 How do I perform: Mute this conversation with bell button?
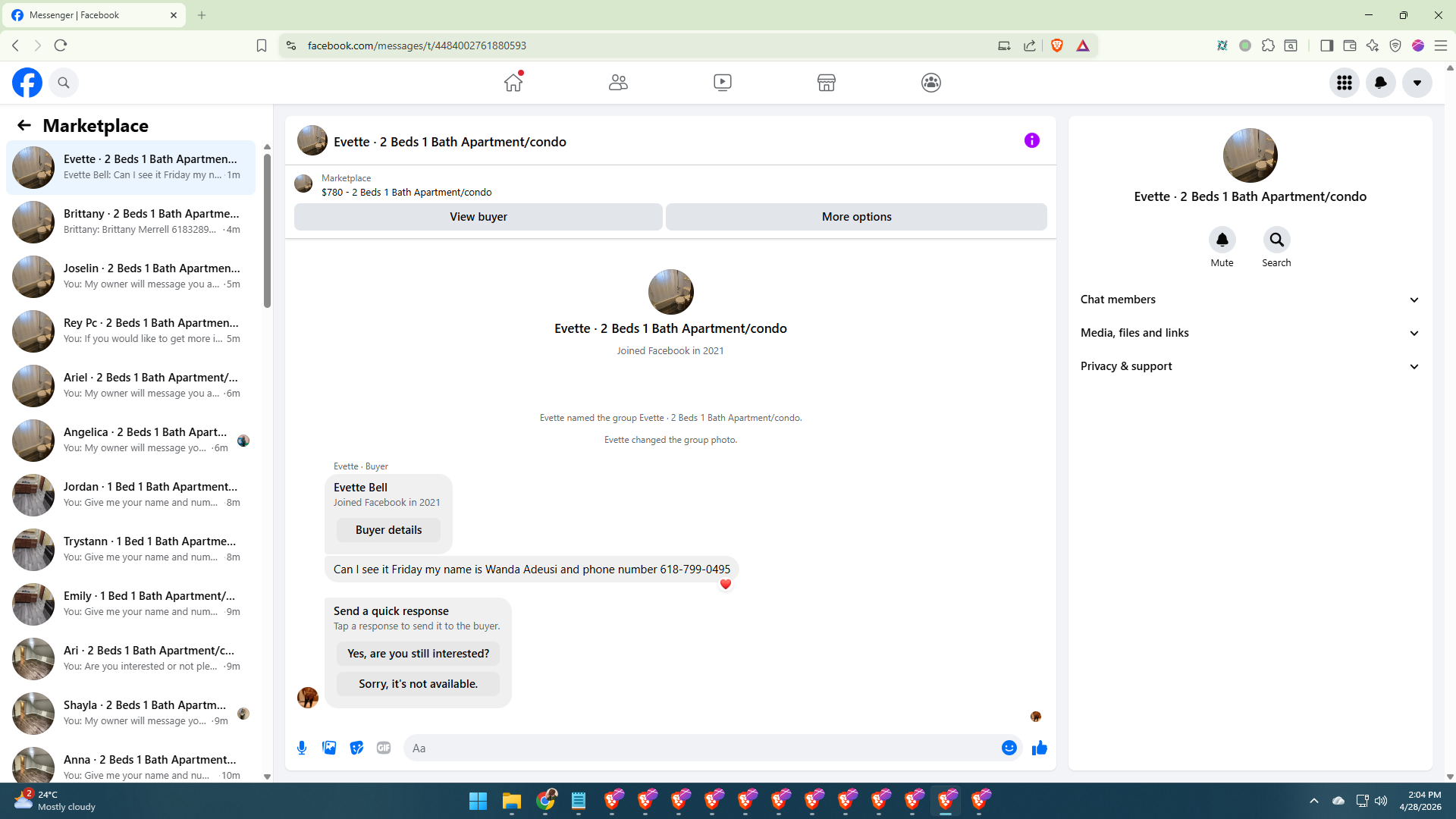[x=1222, y=240]
